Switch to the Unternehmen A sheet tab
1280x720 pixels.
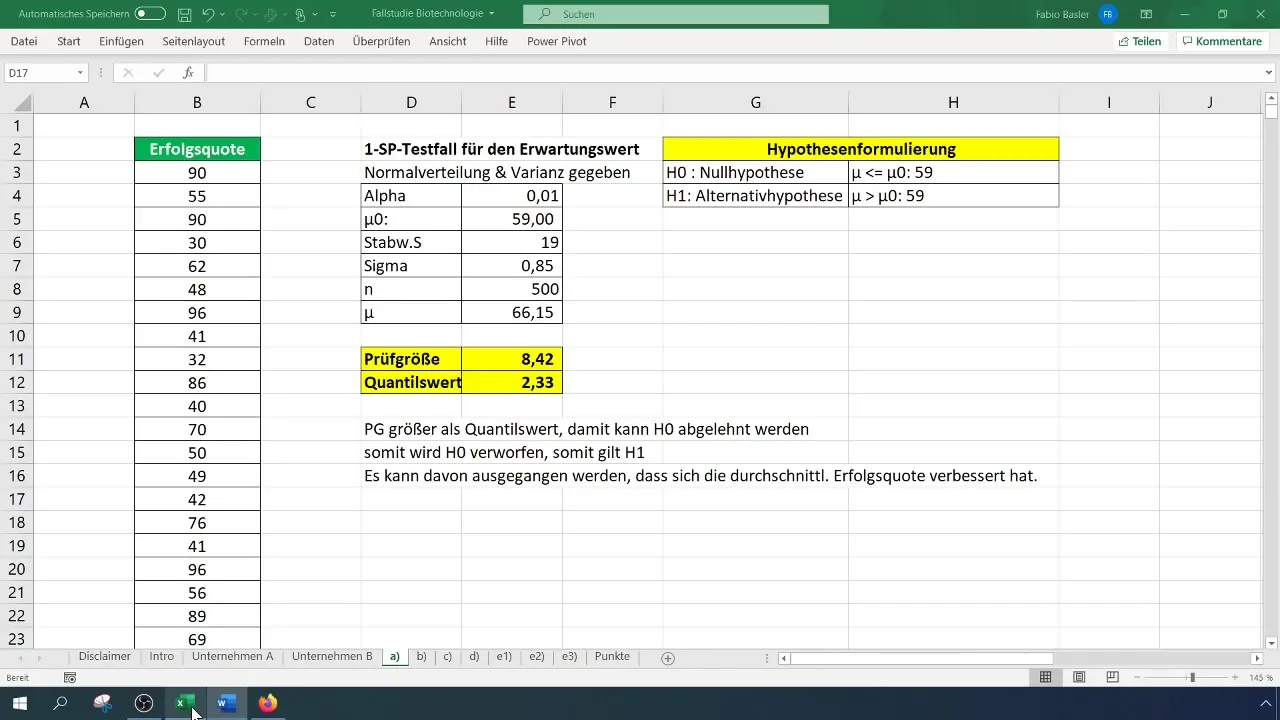(x=232, y=657)
